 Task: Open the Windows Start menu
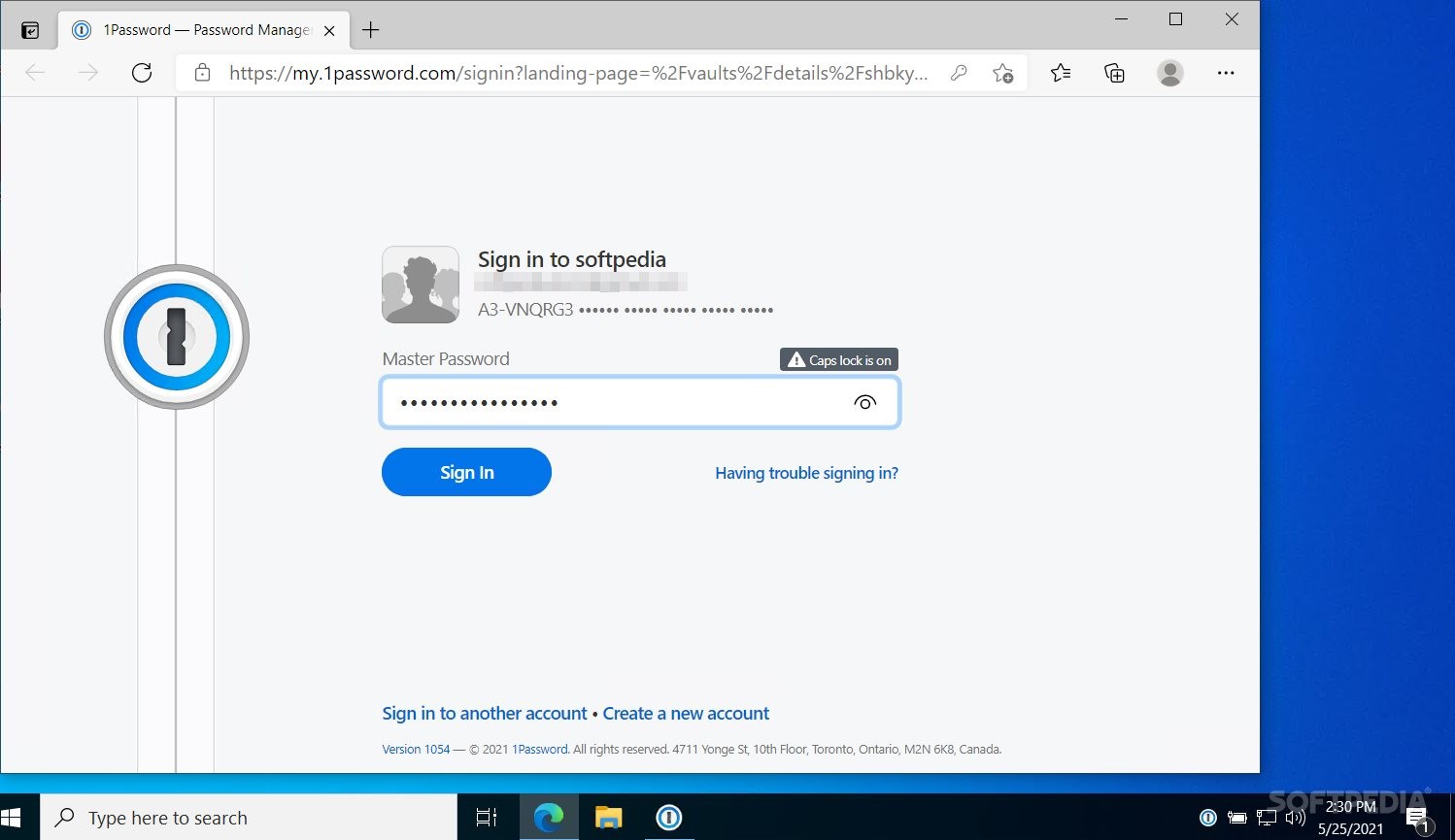[x=12, y=818]
